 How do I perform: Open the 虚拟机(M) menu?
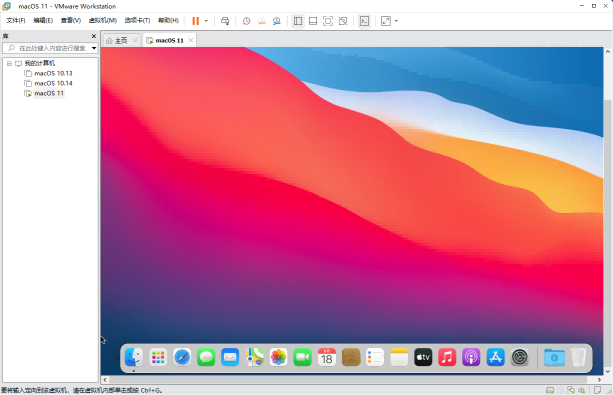click(103, 20)
